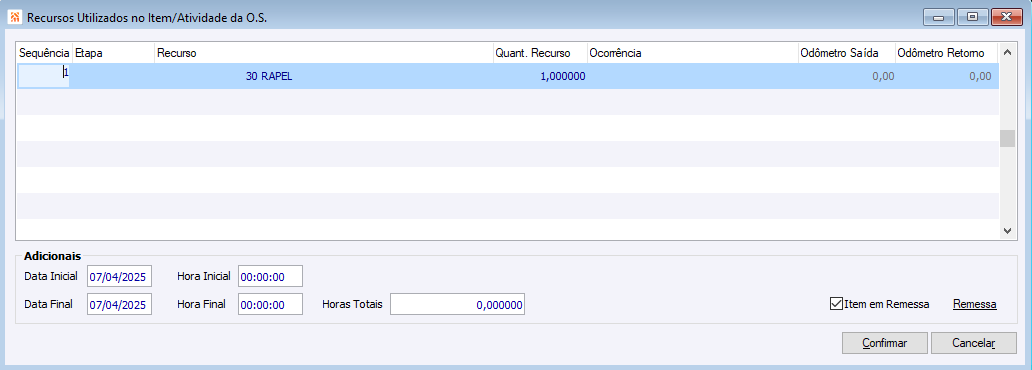Click the Sequência cell with value 1
This screenshot has width=1032, height=370.
[44, 76]
